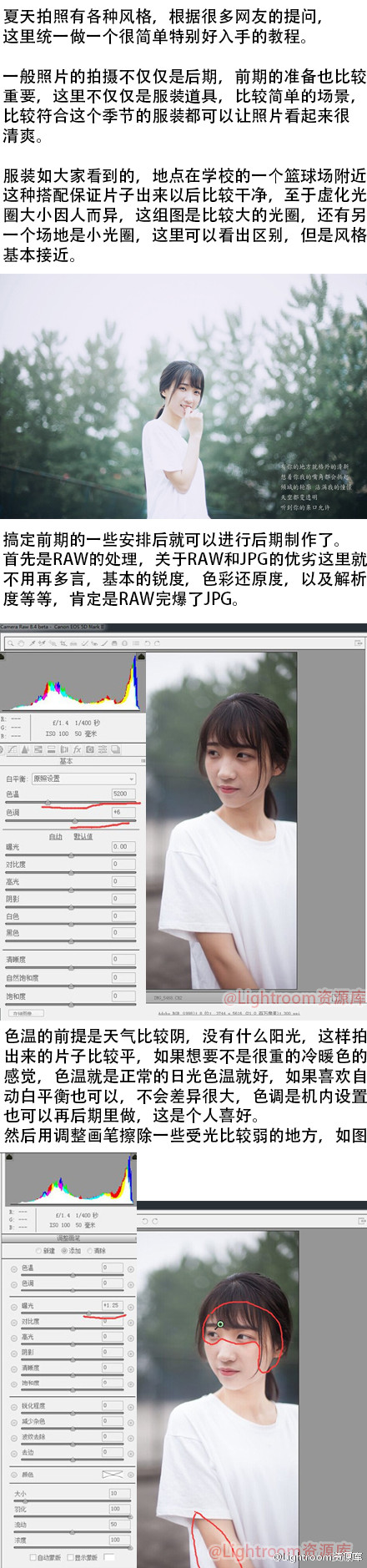
Task: Click the 色温 slider handle in Basic panel
Action: coord(48,803)
